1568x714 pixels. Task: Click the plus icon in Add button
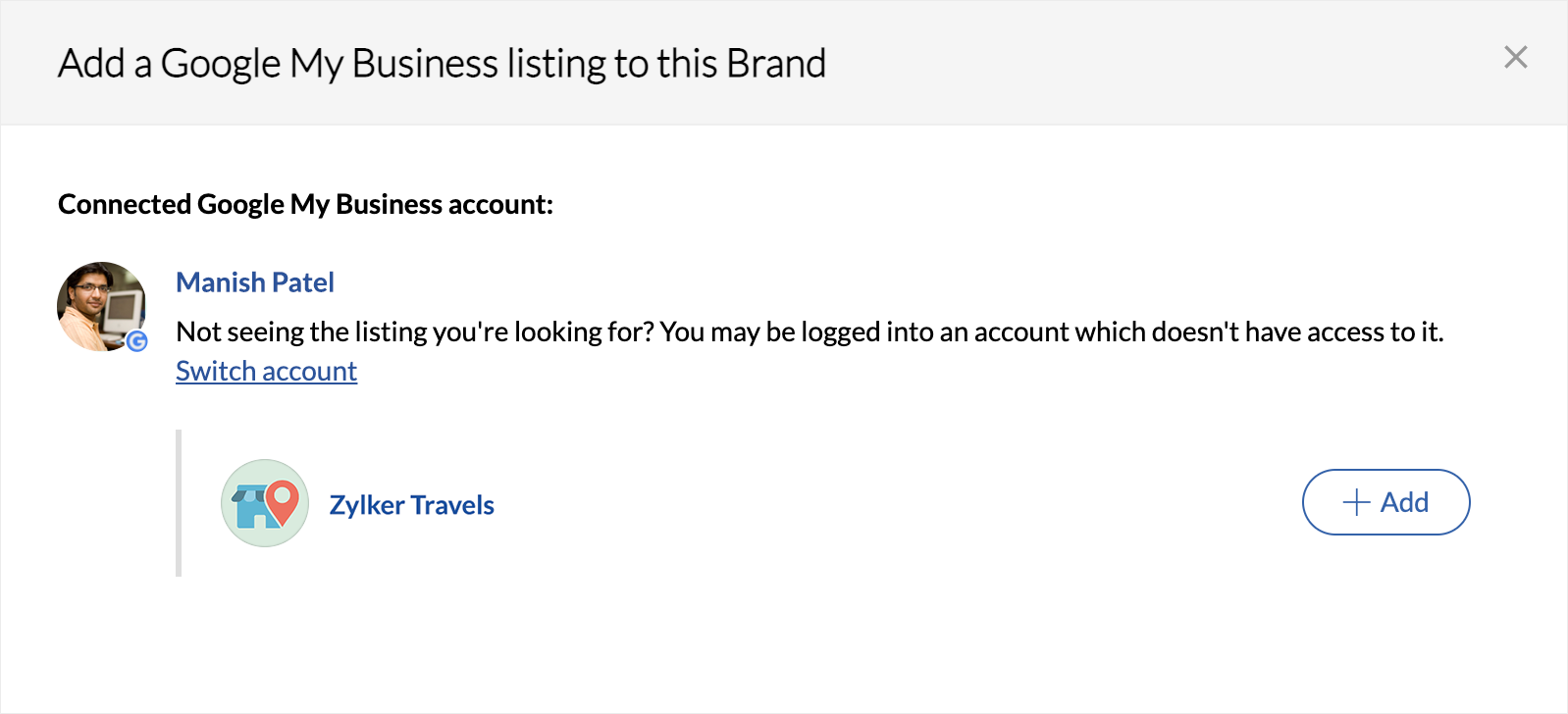[1355, 502]
